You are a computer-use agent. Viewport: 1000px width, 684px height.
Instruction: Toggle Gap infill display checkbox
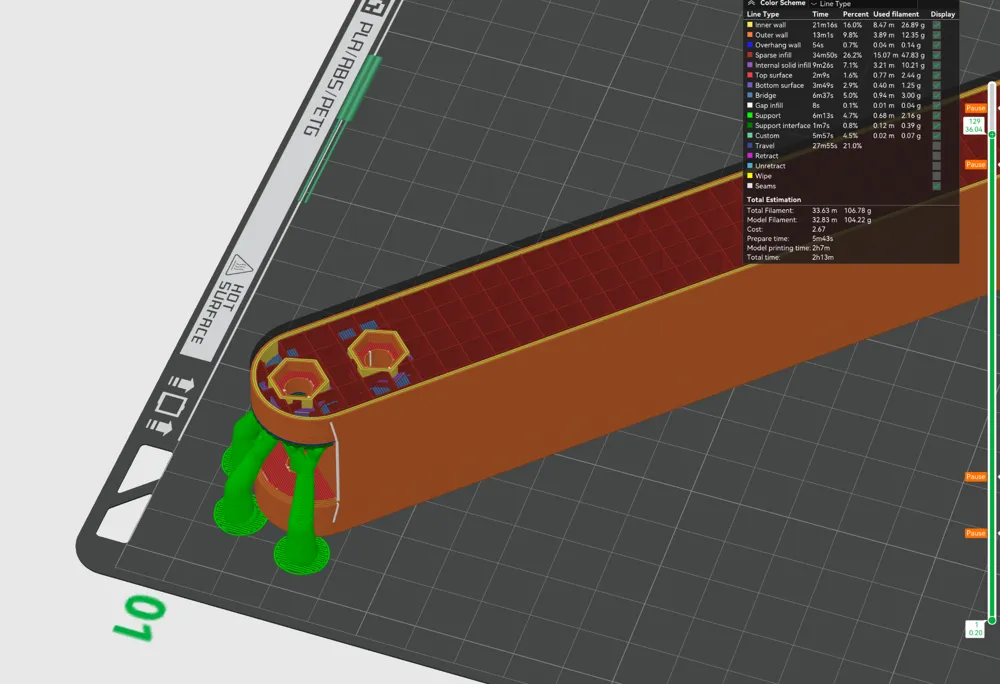[936, 106]
